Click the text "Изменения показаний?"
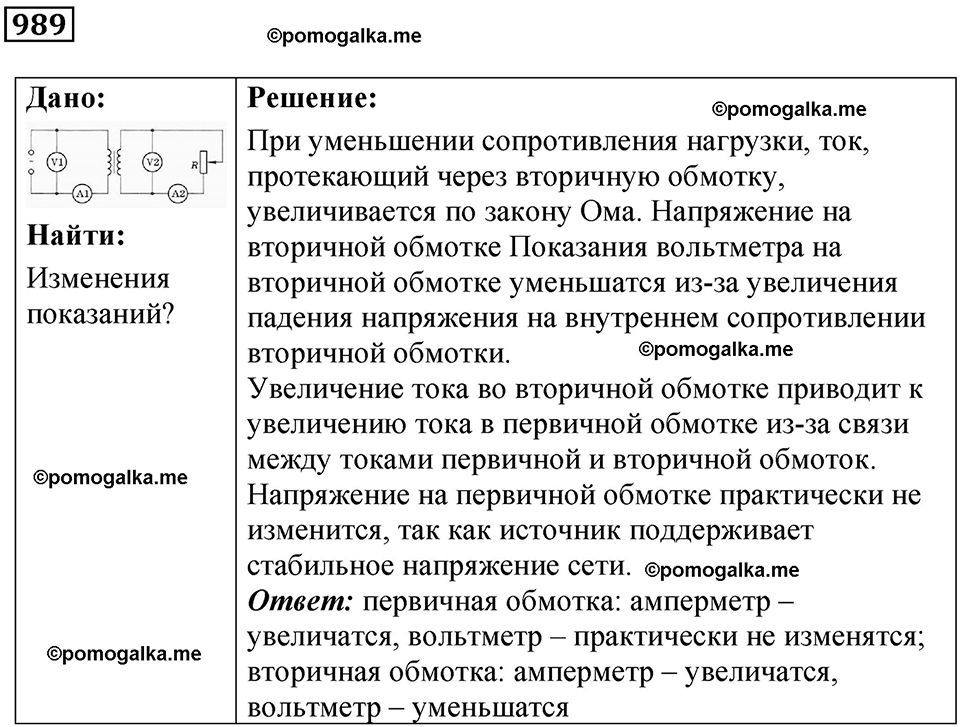The image size is (960, 727). pos(101,297)
